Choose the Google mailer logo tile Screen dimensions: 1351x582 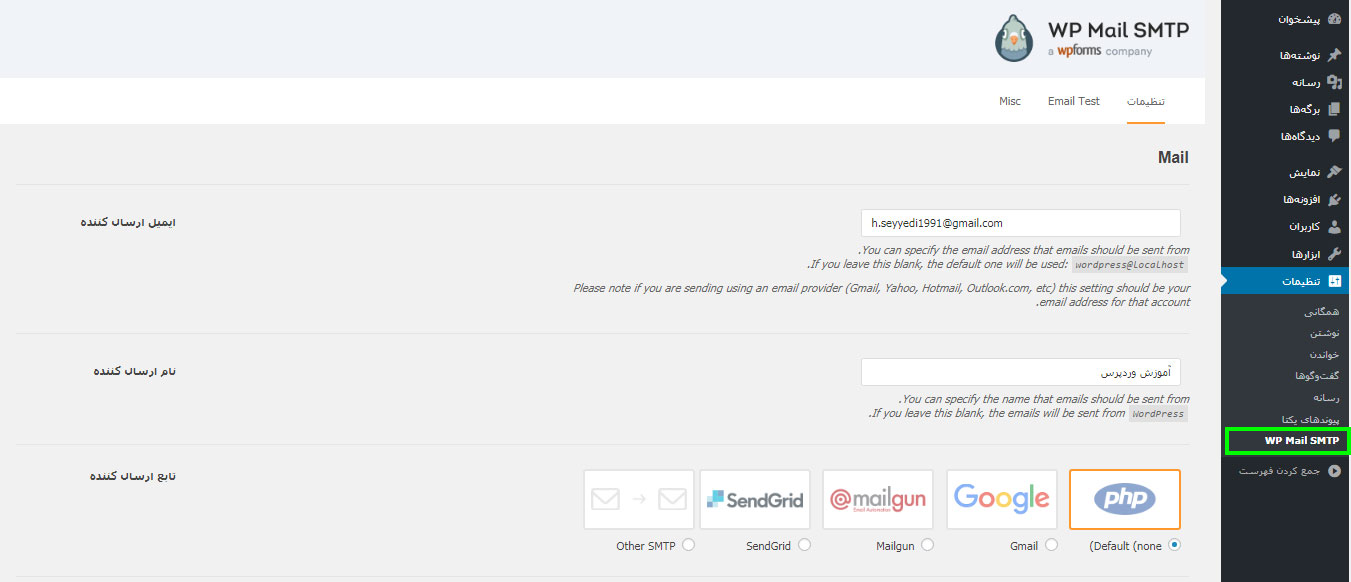click(x=1002, y=499)
